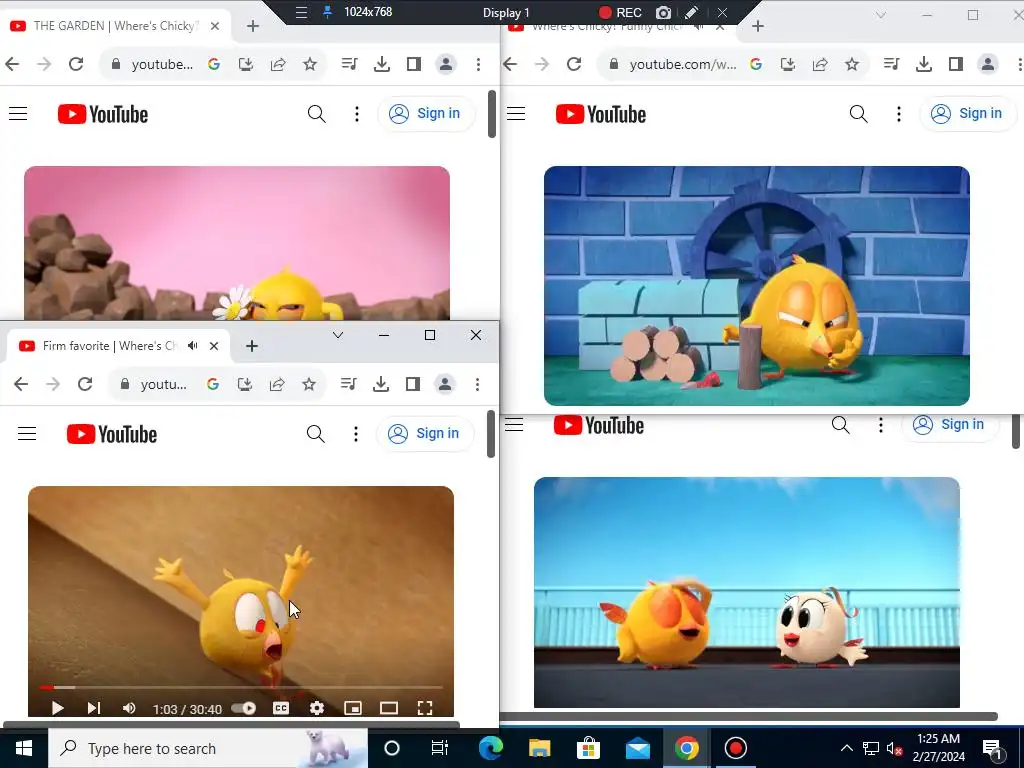Open downloads in Firm favorite window
The image size is (1024, 768).
(381, 384)
